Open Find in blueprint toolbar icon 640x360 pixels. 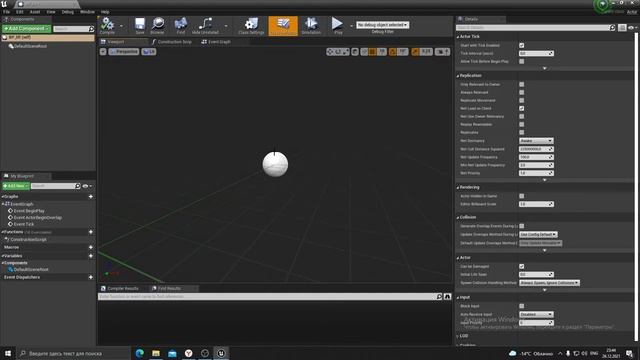180,26
